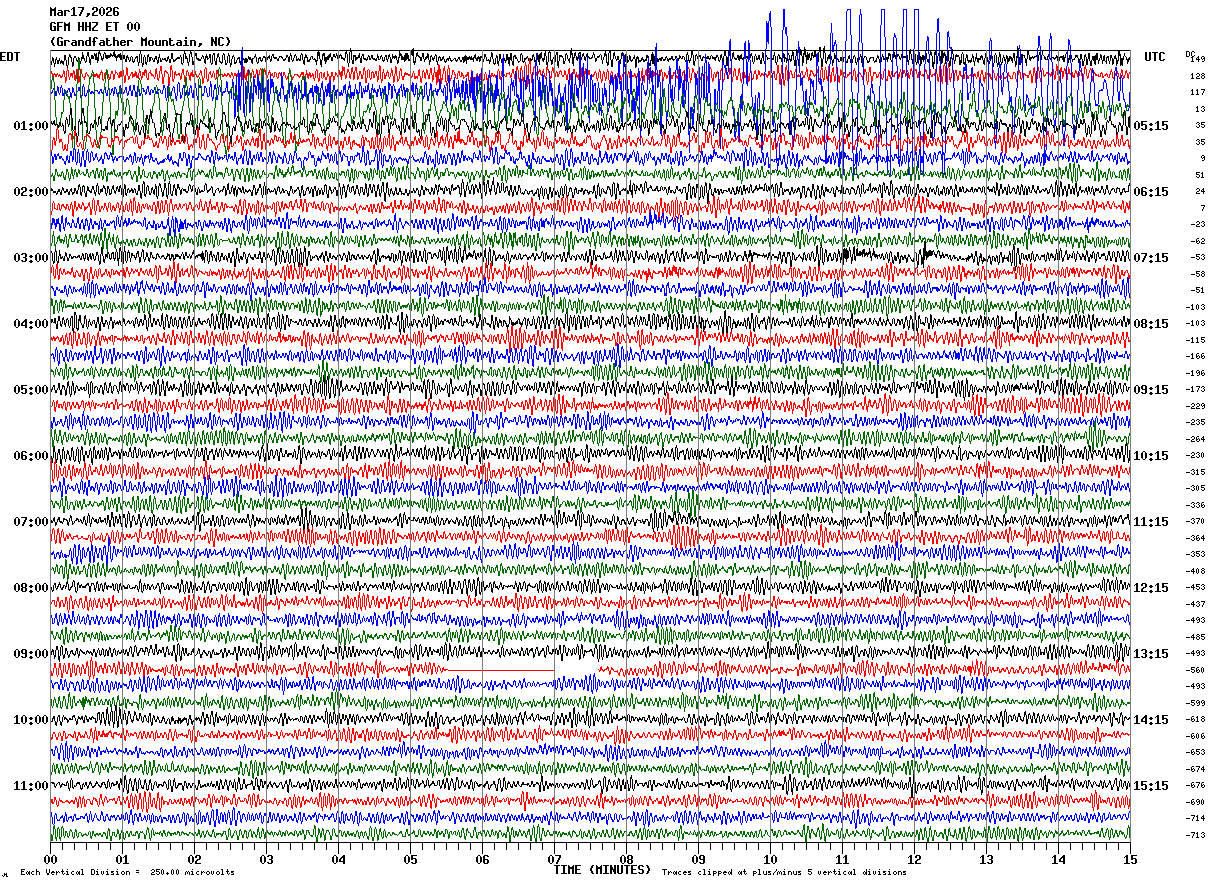Click the 08:15 UTC time label

(1151, 324)
